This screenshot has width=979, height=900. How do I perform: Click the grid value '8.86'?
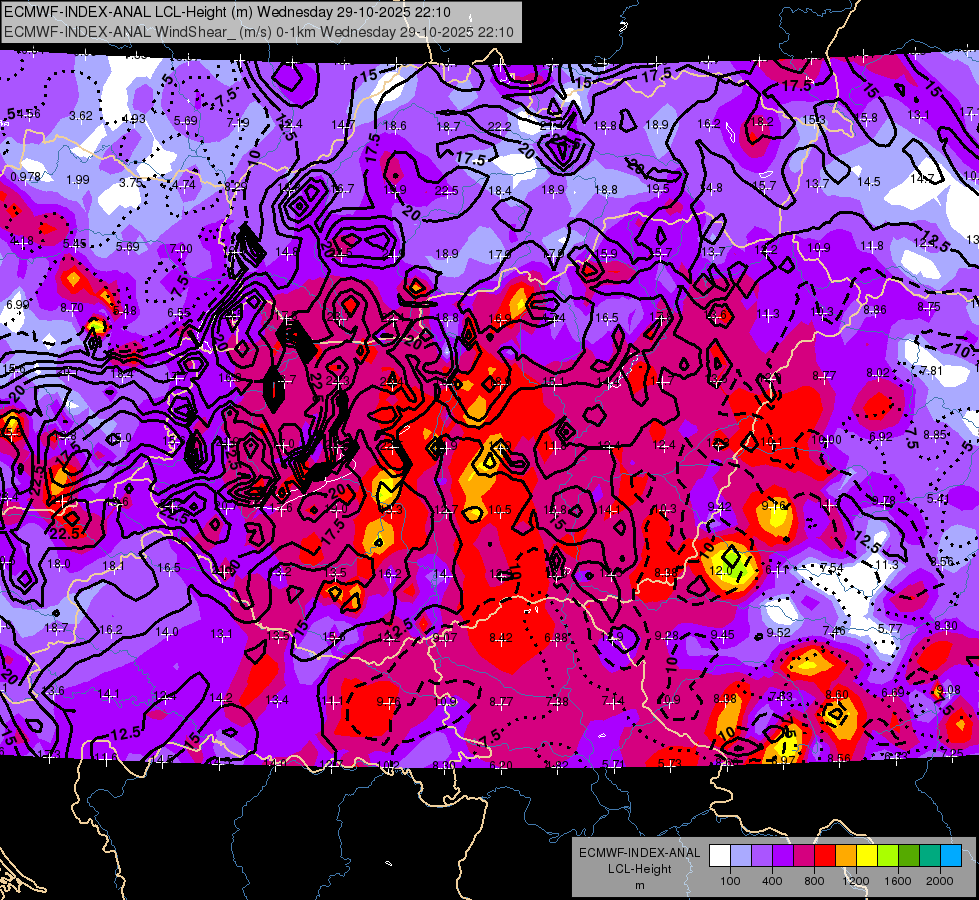[875, 309]
